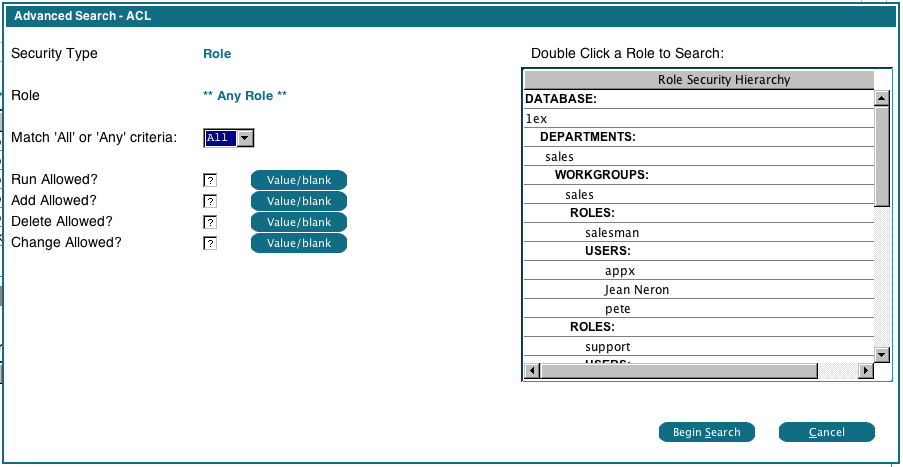Click the Role security type value
This screenshot has height=467, width=903.
[x=217, y=54]
